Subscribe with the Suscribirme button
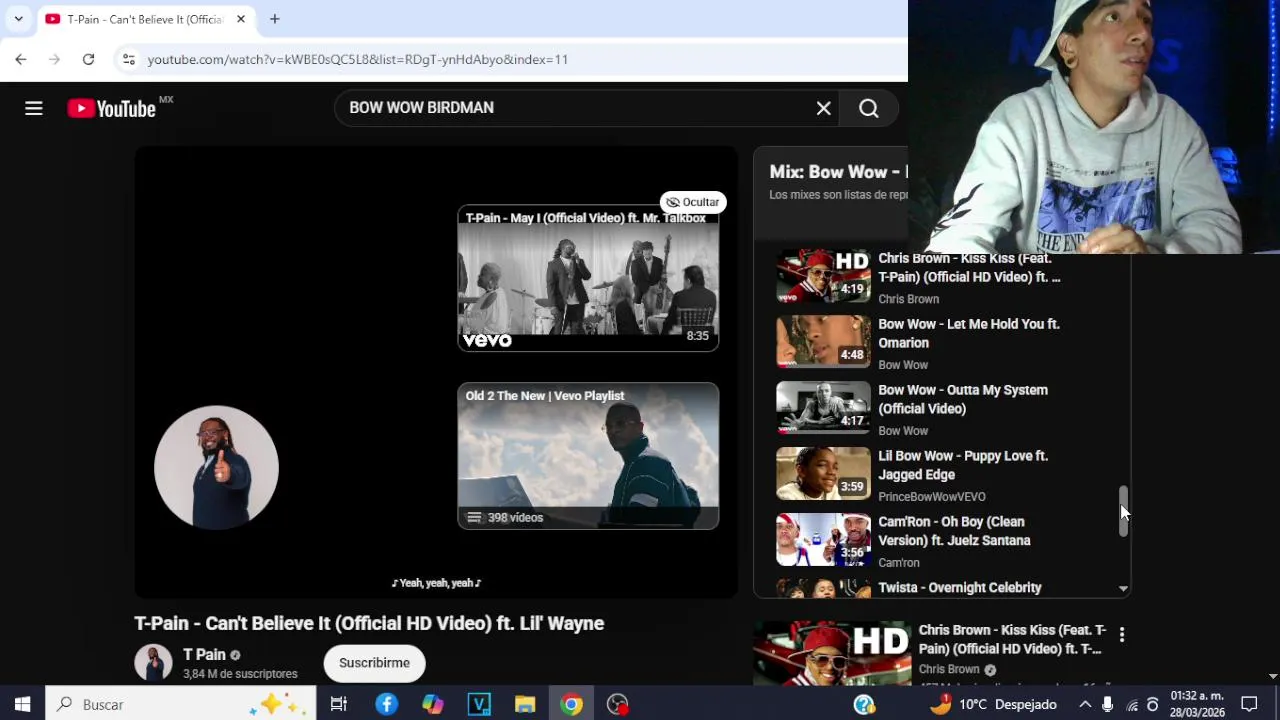The image size is (1280, 720). (374, 663)
